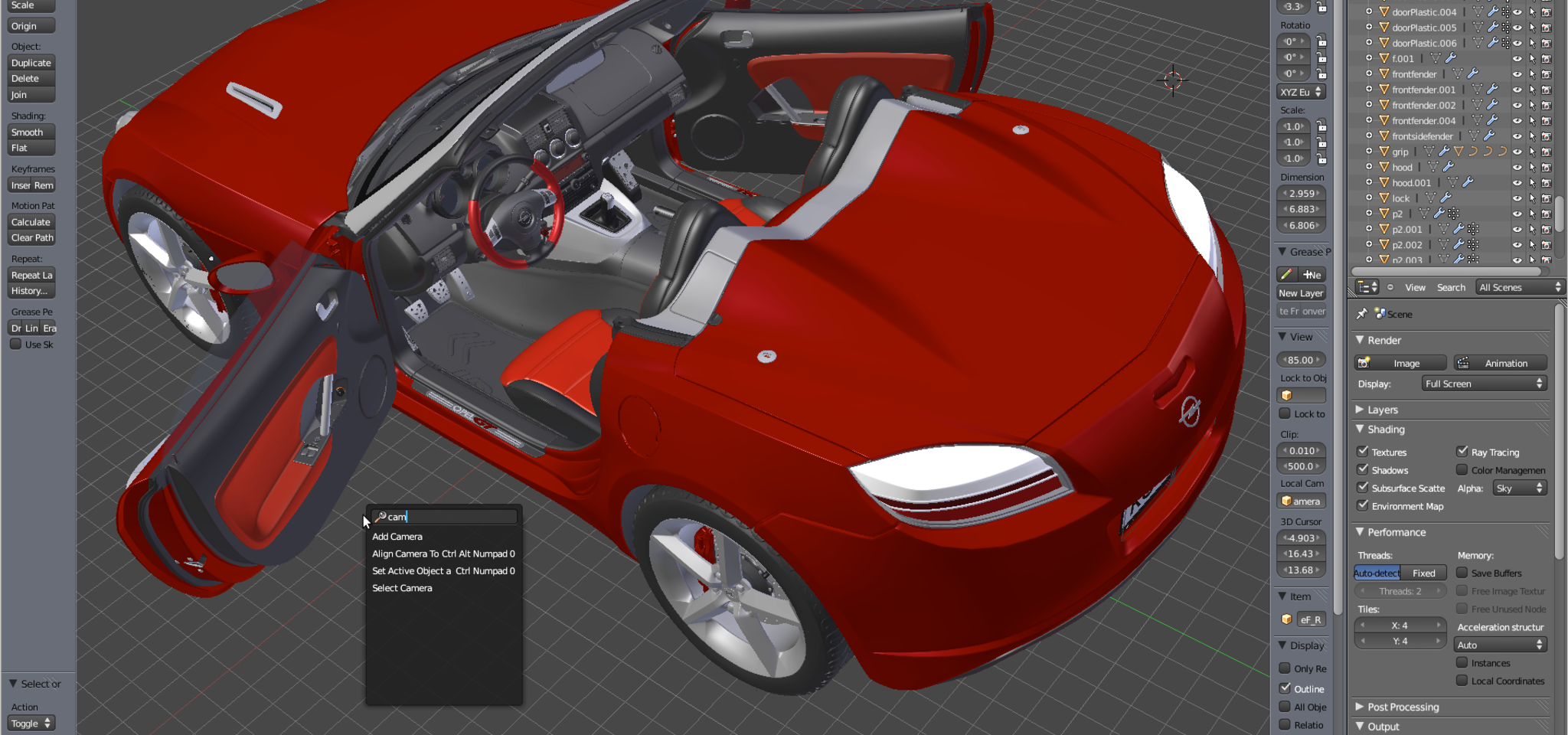Image resolution: width=1568 pixels, height=735 pixels.
Task: Expand the Layers panel
Action: click(x=1360, y=410)
